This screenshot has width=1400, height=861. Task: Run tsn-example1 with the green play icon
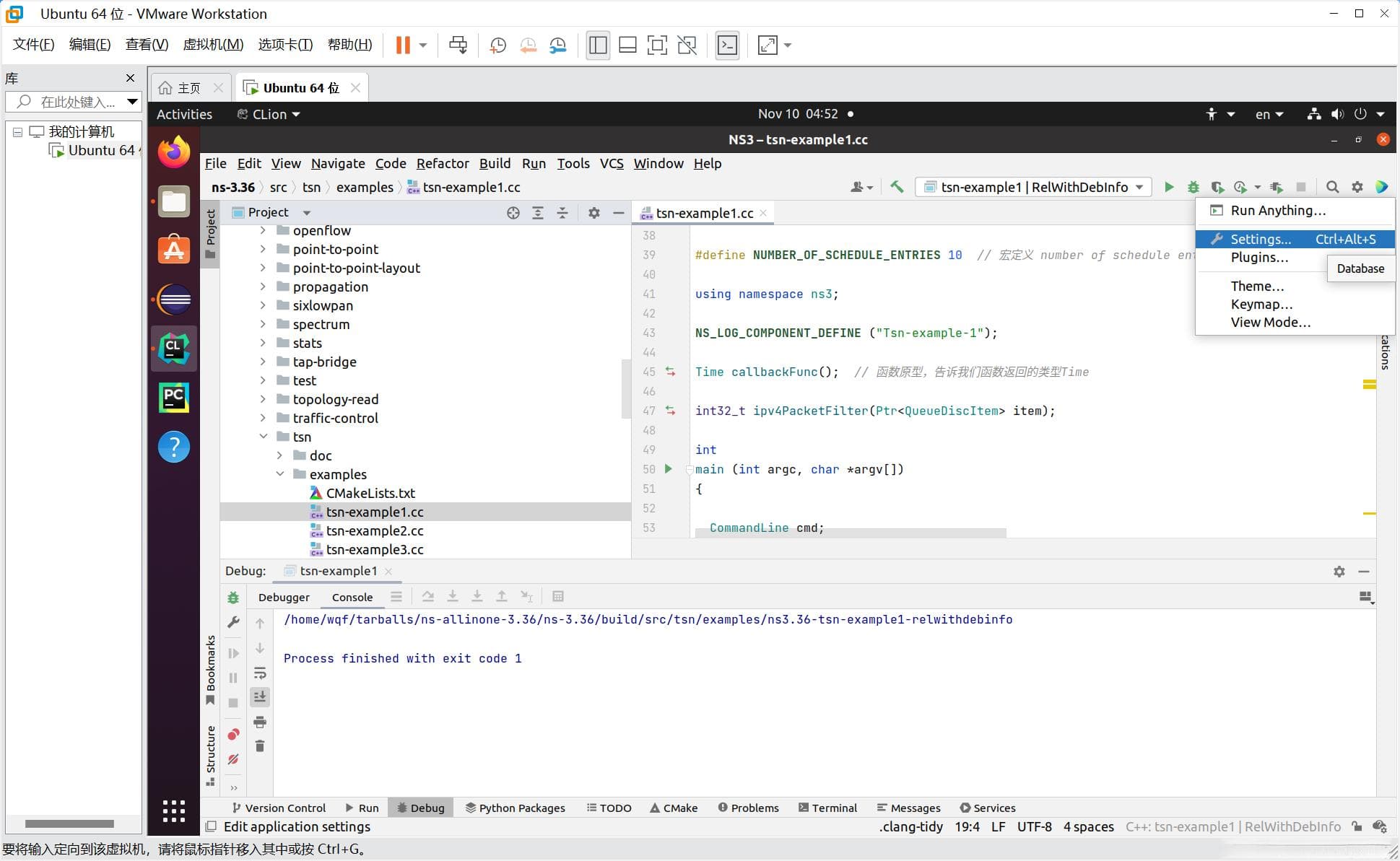pyautogui.click(x=1169, y=187)
